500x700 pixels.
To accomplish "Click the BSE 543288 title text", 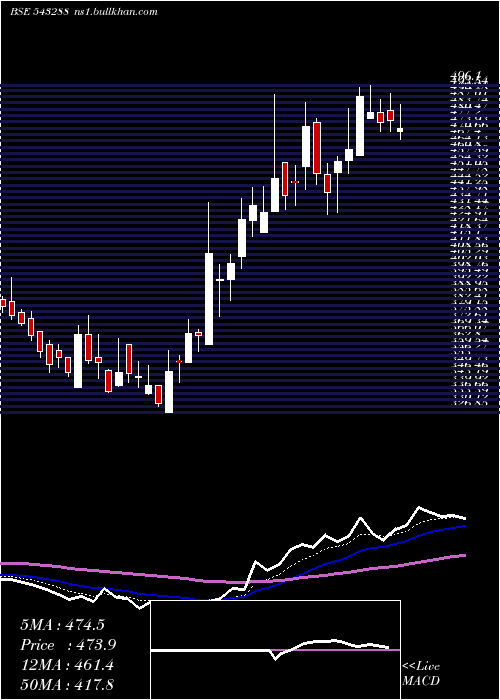I will pos(39,12).
